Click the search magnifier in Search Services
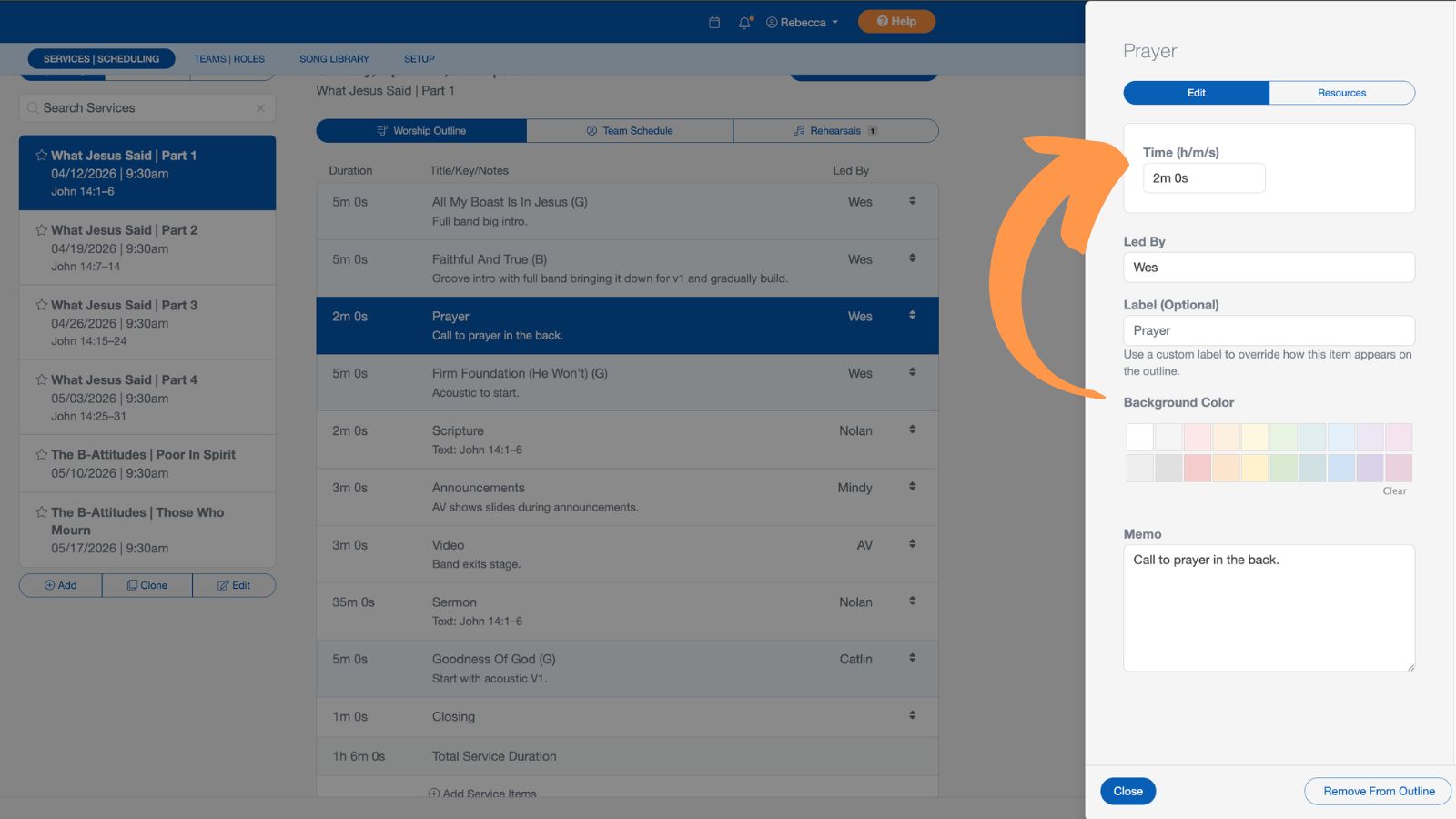The image size is (1456, 819). 33,107
